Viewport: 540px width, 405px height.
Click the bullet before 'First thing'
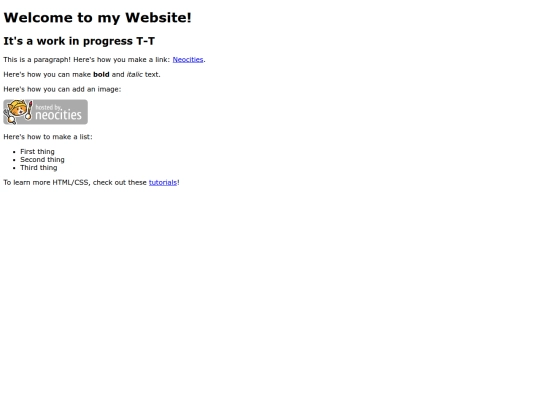point(14,152)
